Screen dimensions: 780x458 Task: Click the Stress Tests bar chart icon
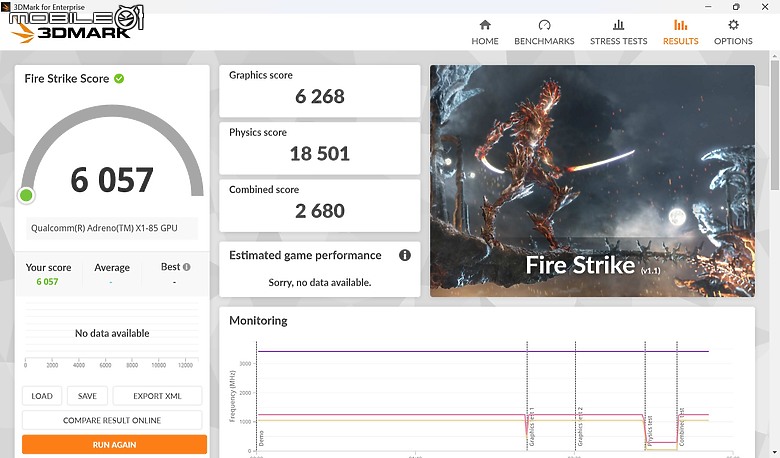(618, 25)
